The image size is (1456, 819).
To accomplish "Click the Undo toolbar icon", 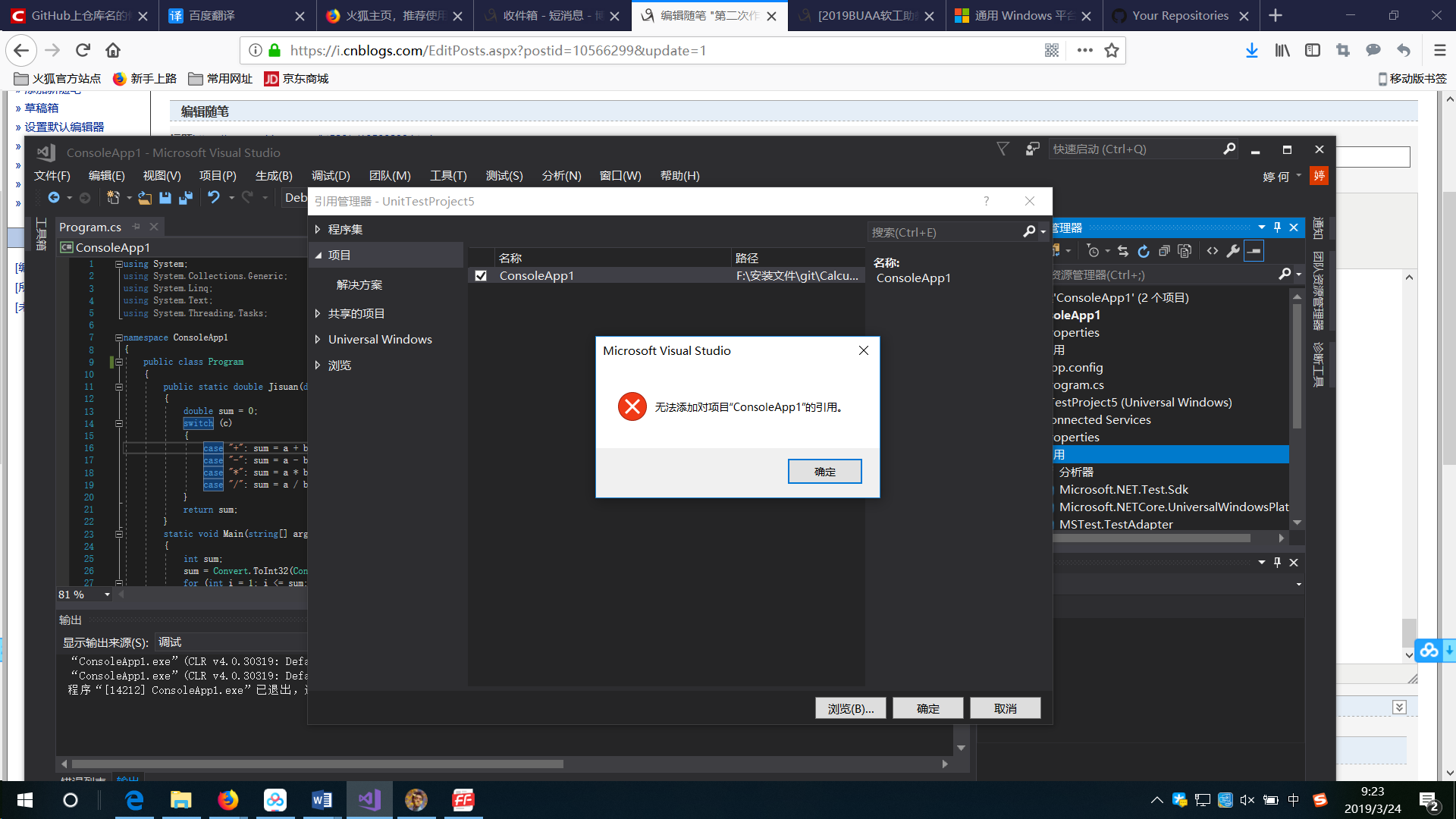I will [x=214, y=198].
